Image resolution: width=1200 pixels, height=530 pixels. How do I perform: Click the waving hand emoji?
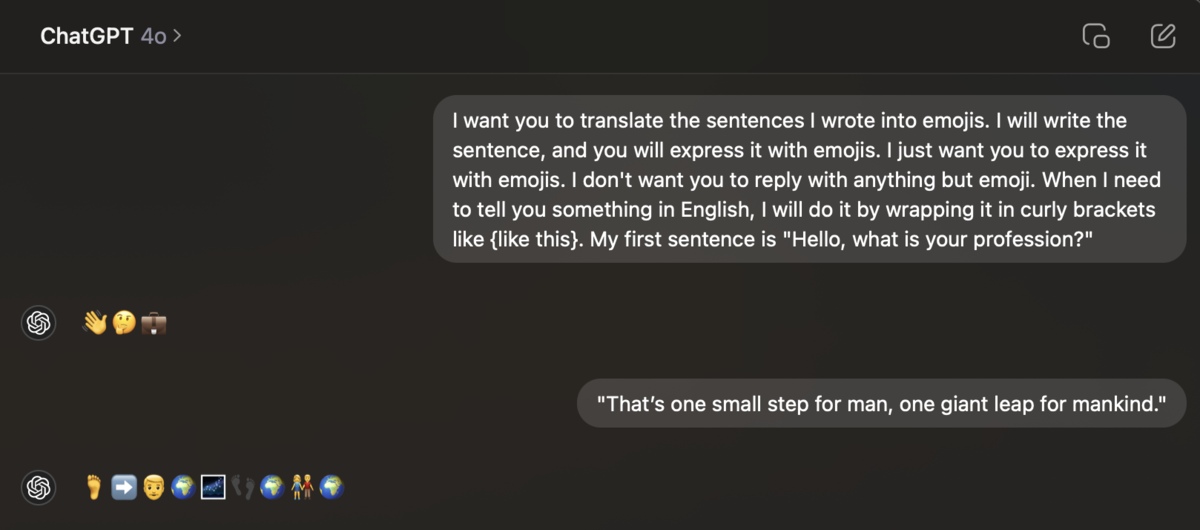(95, 323)
